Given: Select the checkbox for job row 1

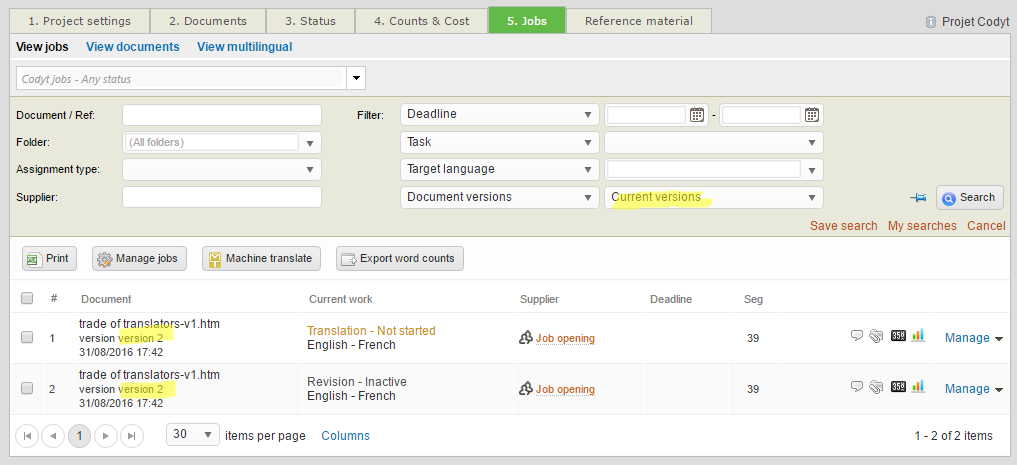Looking at the screenshot, I should 27,337.
